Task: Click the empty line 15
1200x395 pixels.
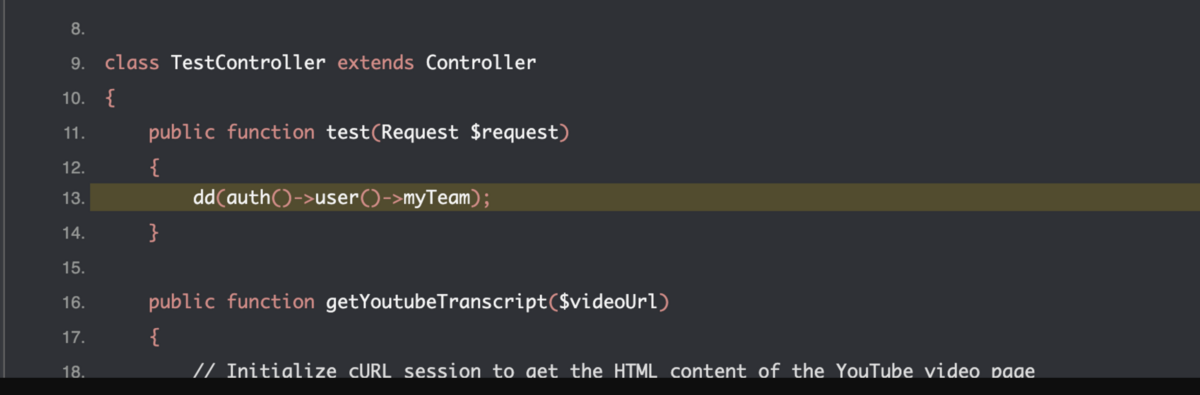Action: point(645,267)
